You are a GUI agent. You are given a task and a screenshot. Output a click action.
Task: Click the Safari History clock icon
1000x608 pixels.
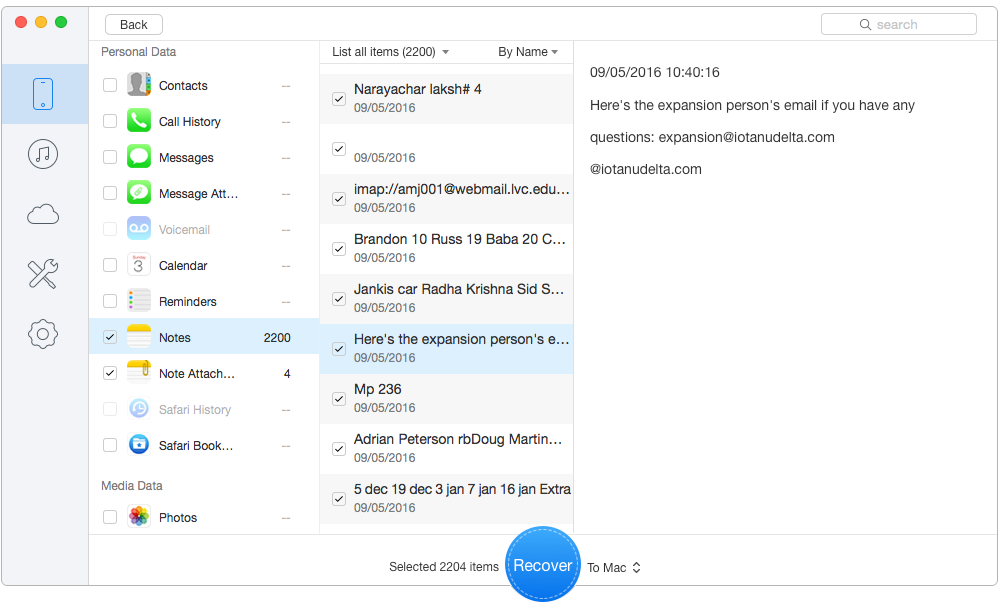[x=138, y=409]
